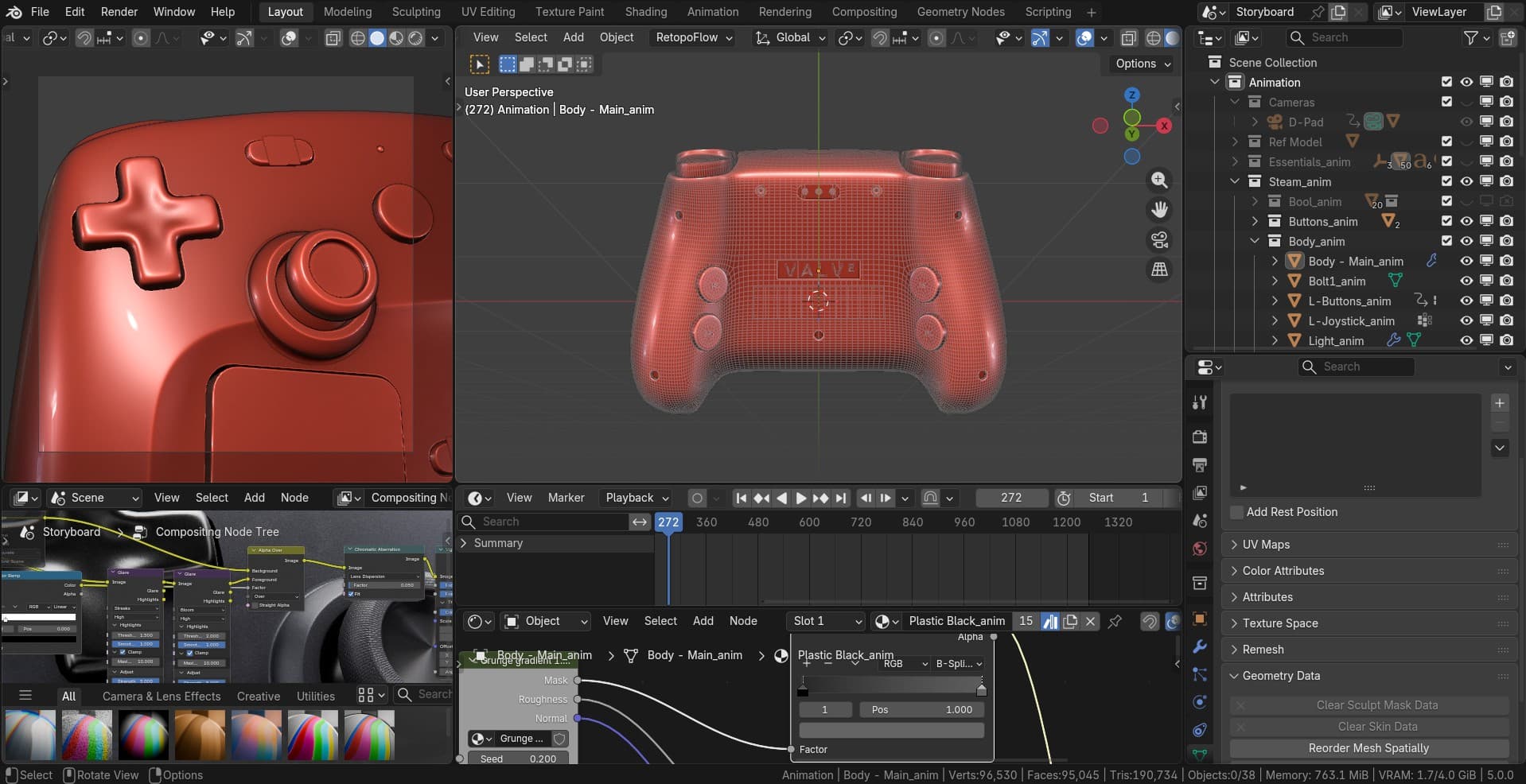The width and height of the screenshot is (1526, 784).
Task: Collapse the Geometry Data panel
Action: click(1368, 676)
